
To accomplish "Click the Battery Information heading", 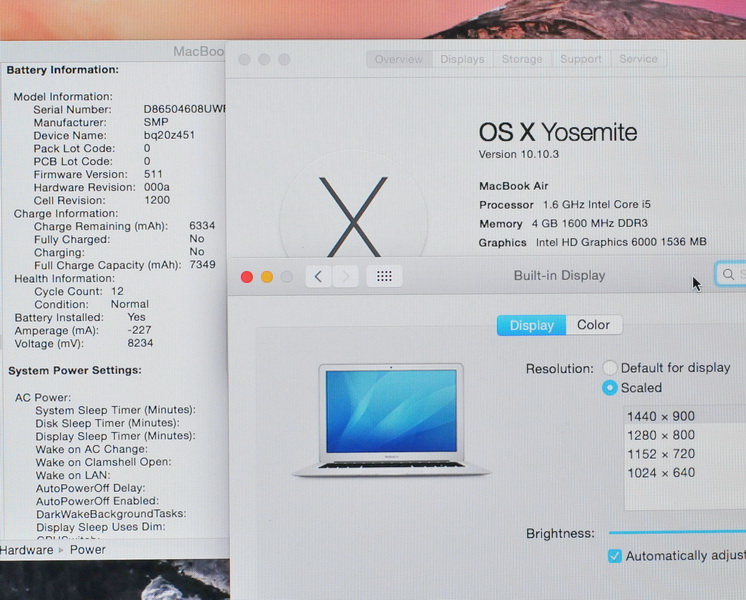I will 63,70.
